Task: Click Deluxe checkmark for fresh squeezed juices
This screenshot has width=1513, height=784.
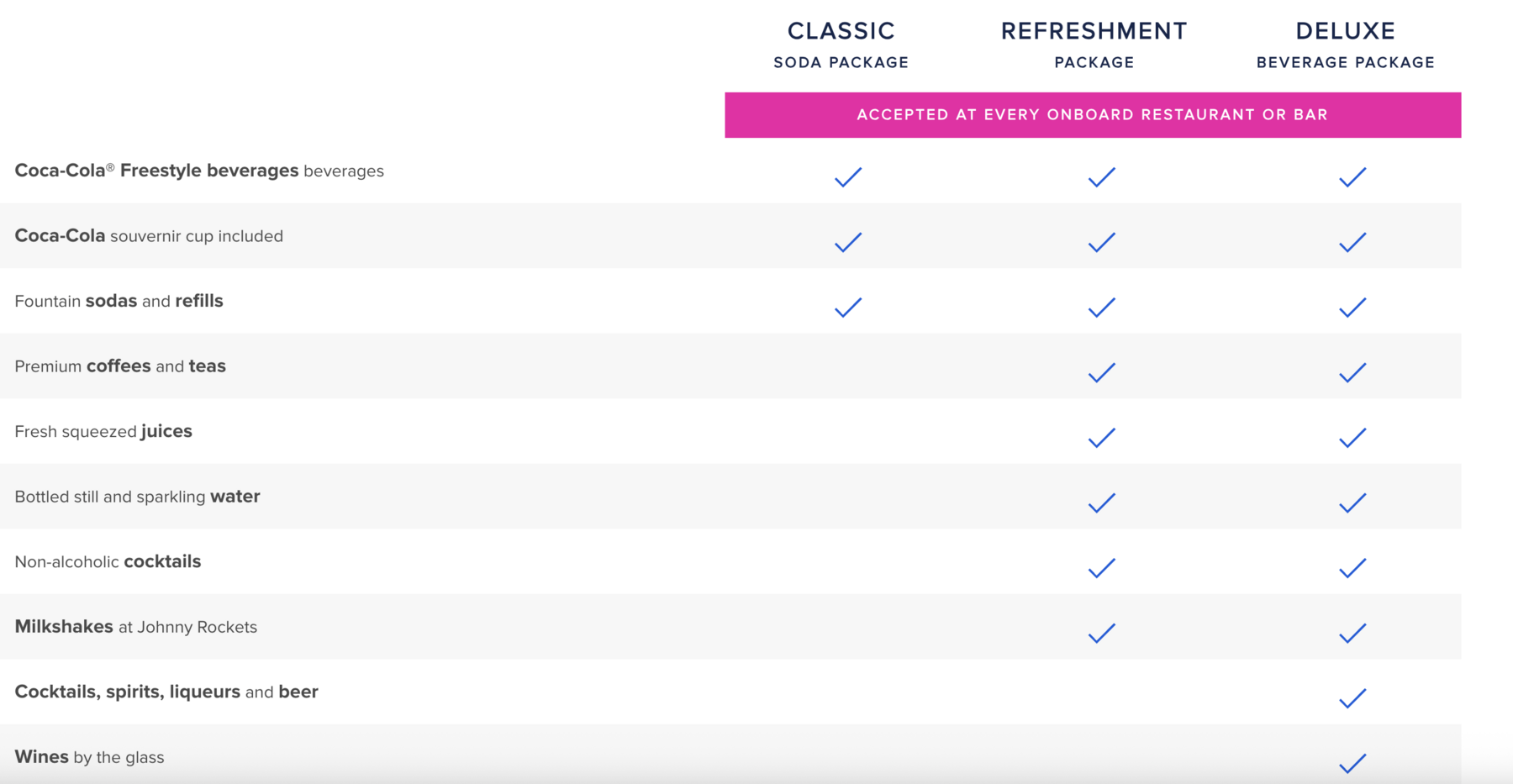Action: pyautogui.click(x=1352, y=438)
